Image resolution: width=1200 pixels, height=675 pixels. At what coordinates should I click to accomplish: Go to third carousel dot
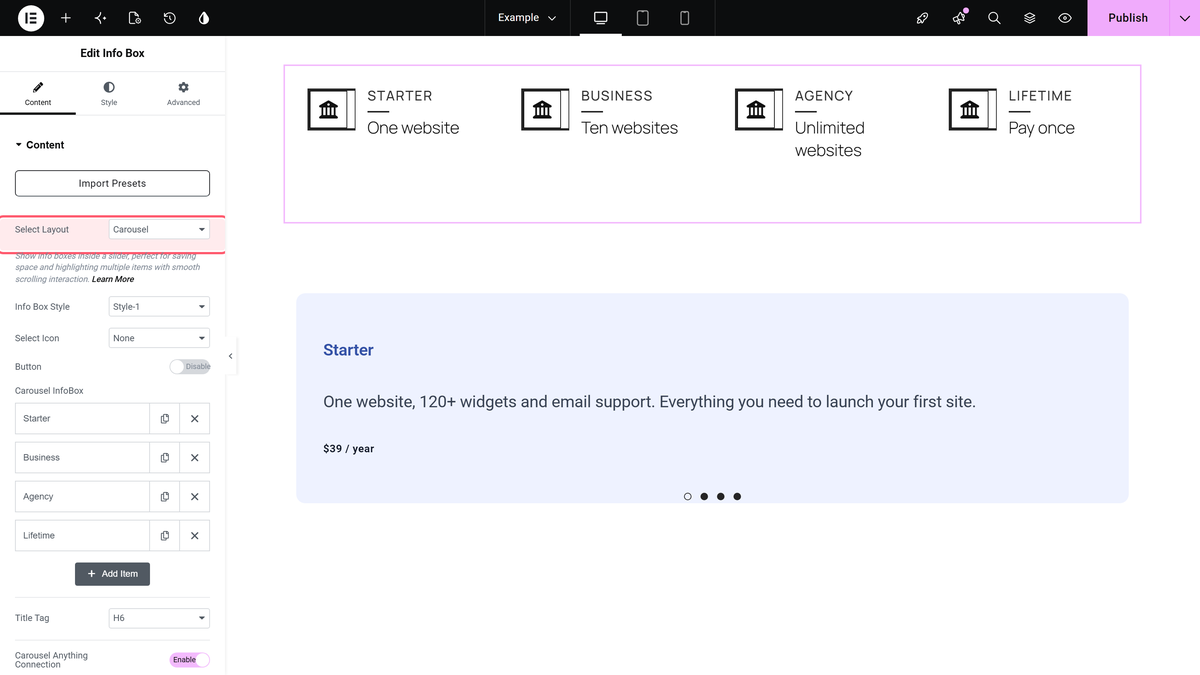tap(721, 496)
